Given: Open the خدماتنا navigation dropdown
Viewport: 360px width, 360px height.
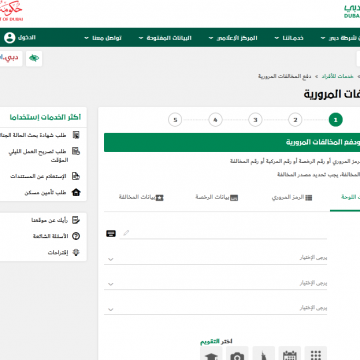Looking at the screenshot, I should (x=289, y=38).
